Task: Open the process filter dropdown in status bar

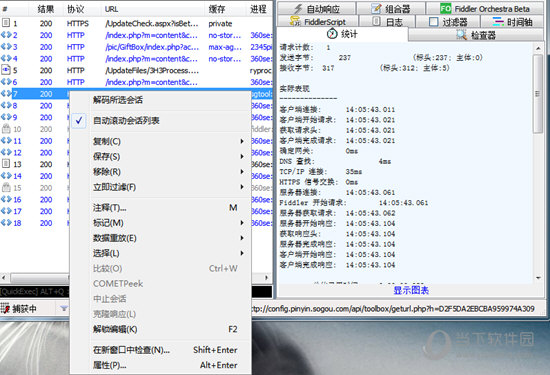Action: click(63, 308)
